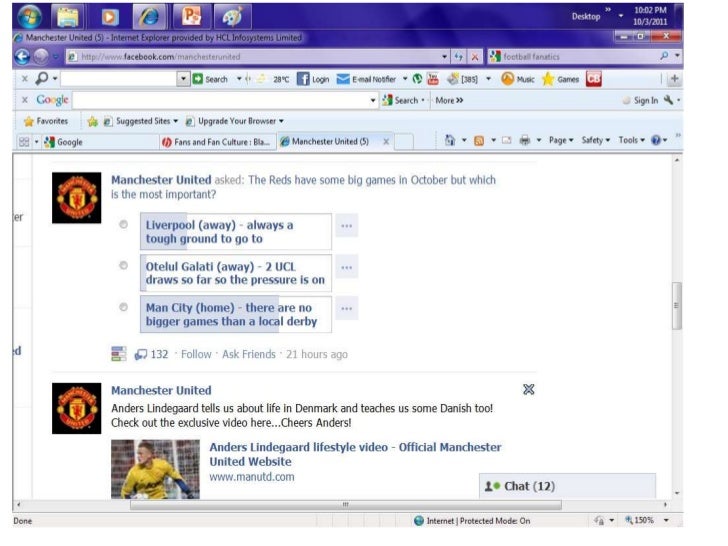The height and width of the screenshot is (546, 728).
Task: Close the Manchester United (5) tab
Action: [386, 142]
